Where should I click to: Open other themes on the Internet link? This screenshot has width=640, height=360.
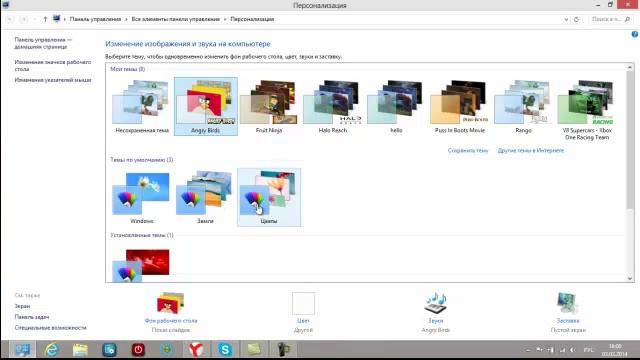point(531,151)
